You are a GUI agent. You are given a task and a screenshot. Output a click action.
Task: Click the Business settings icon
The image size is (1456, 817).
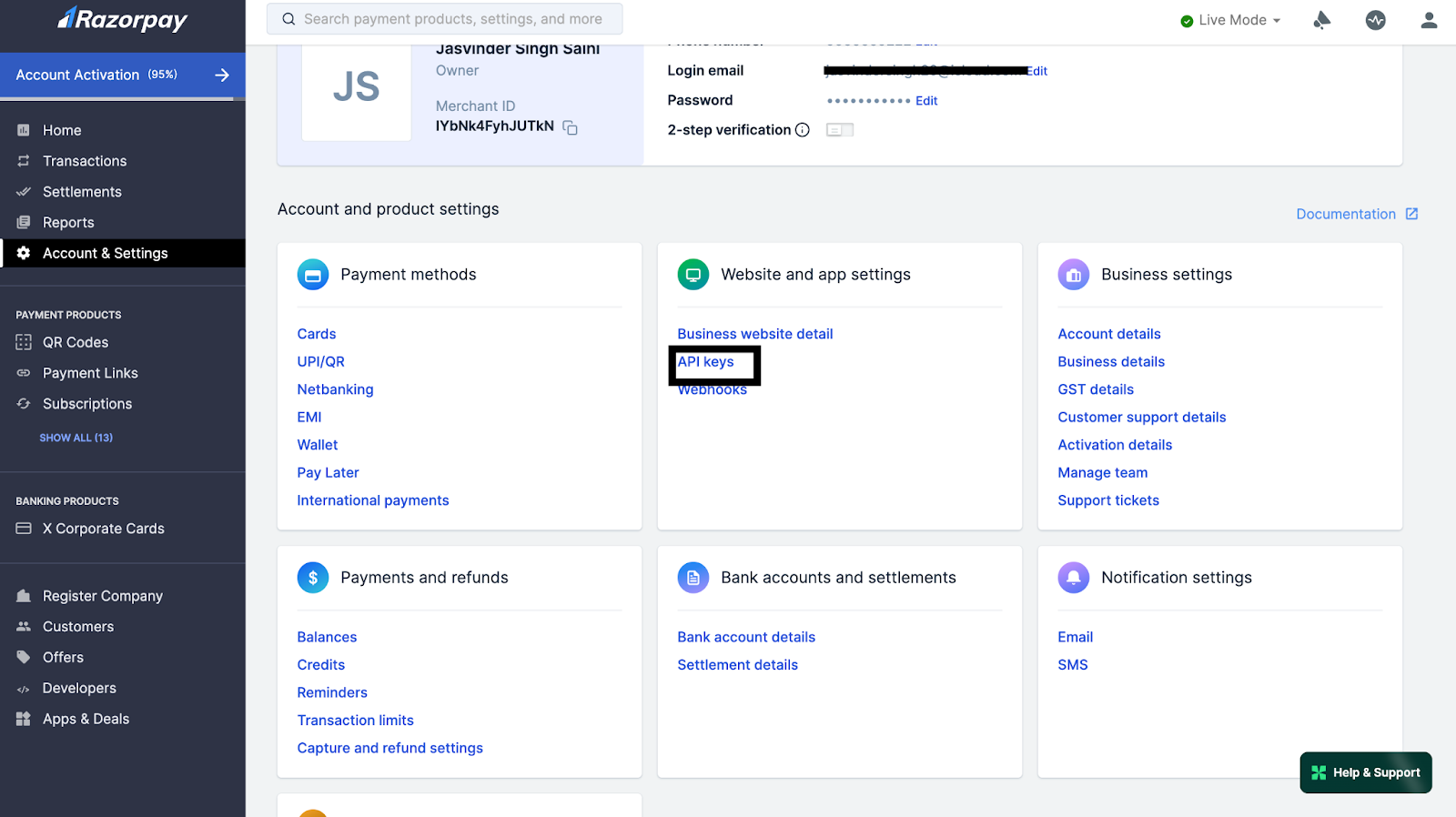coord(1074,275)
